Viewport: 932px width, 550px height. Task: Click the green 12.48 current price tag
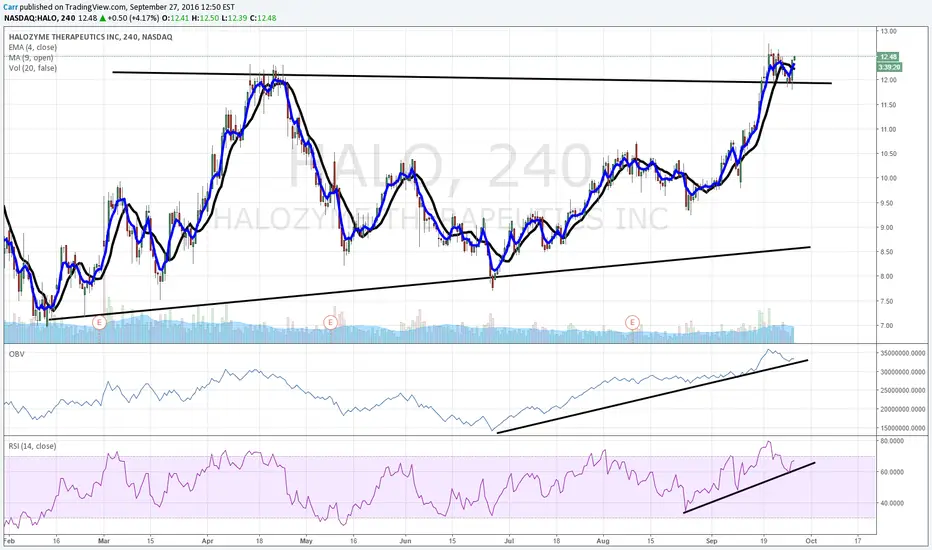889,57
